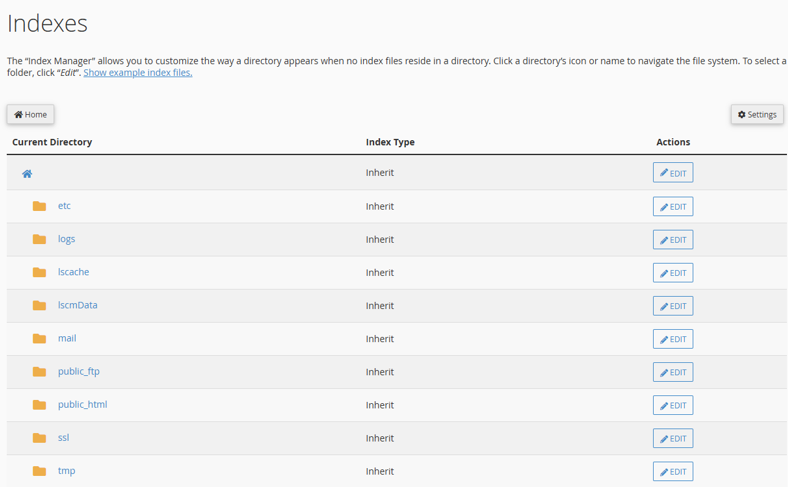The width and height of the screenshot is (788, 487).
Task: Click the home icon in directory list
Action: [27, 174]
